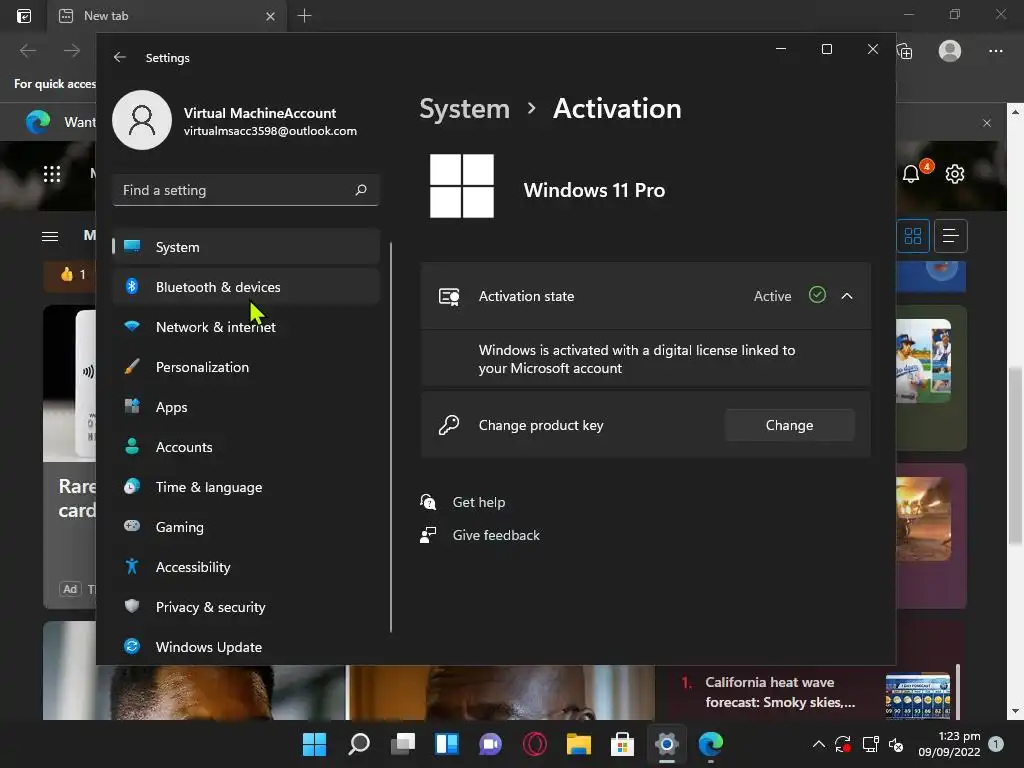This screenshot has width=1024, height=768.
Task: Open the hamburger menu on Edge page
Action: click(50, 236)
